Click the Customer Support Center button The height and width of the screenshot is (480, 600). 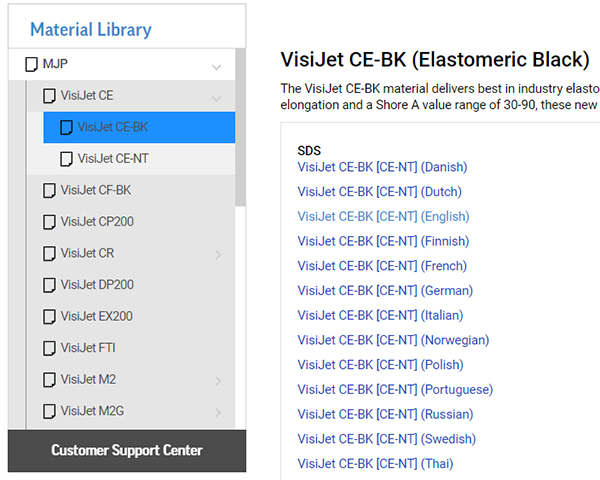(x=127, y=451)
